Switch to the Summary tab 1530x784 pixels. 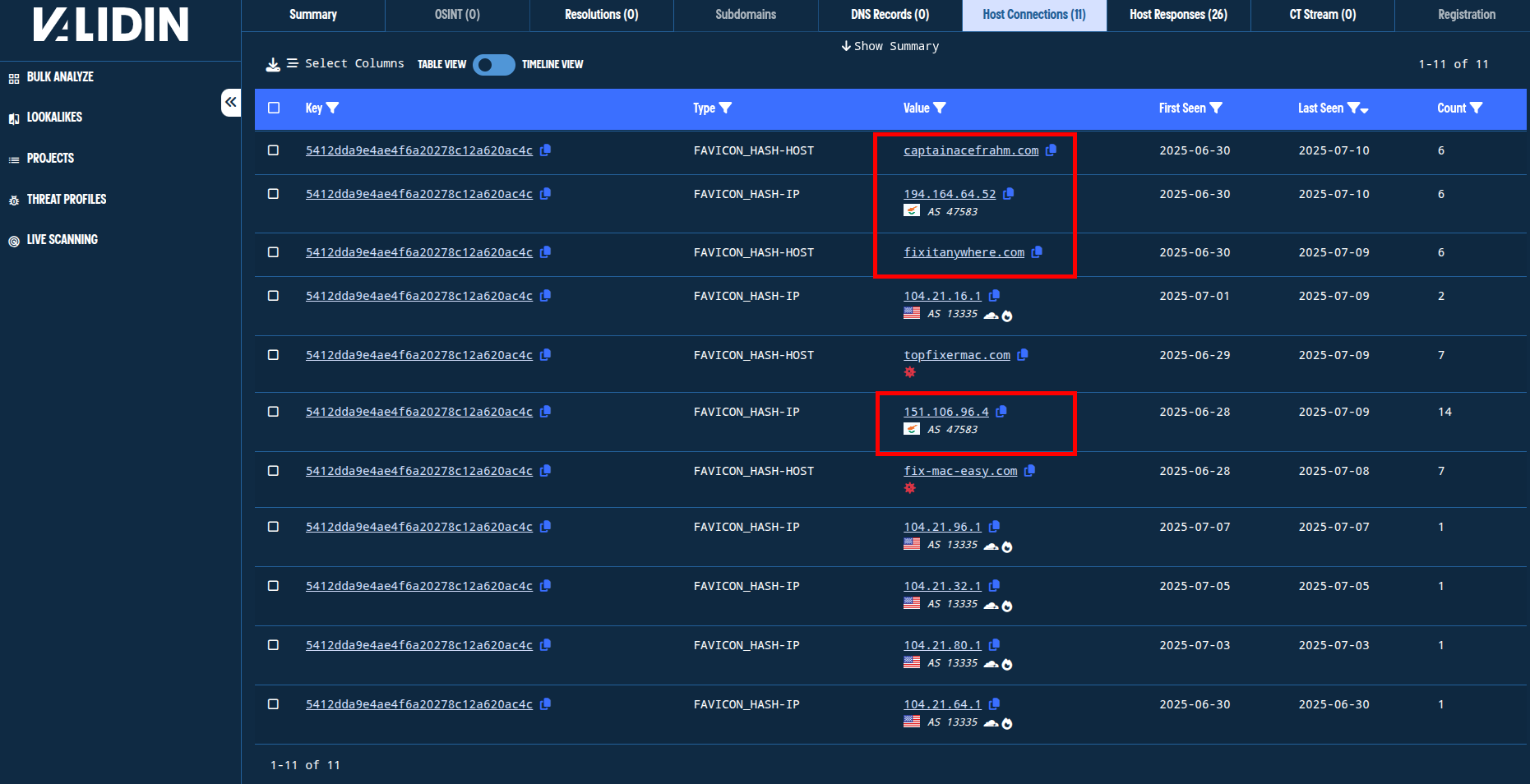(x=313, y=15)
